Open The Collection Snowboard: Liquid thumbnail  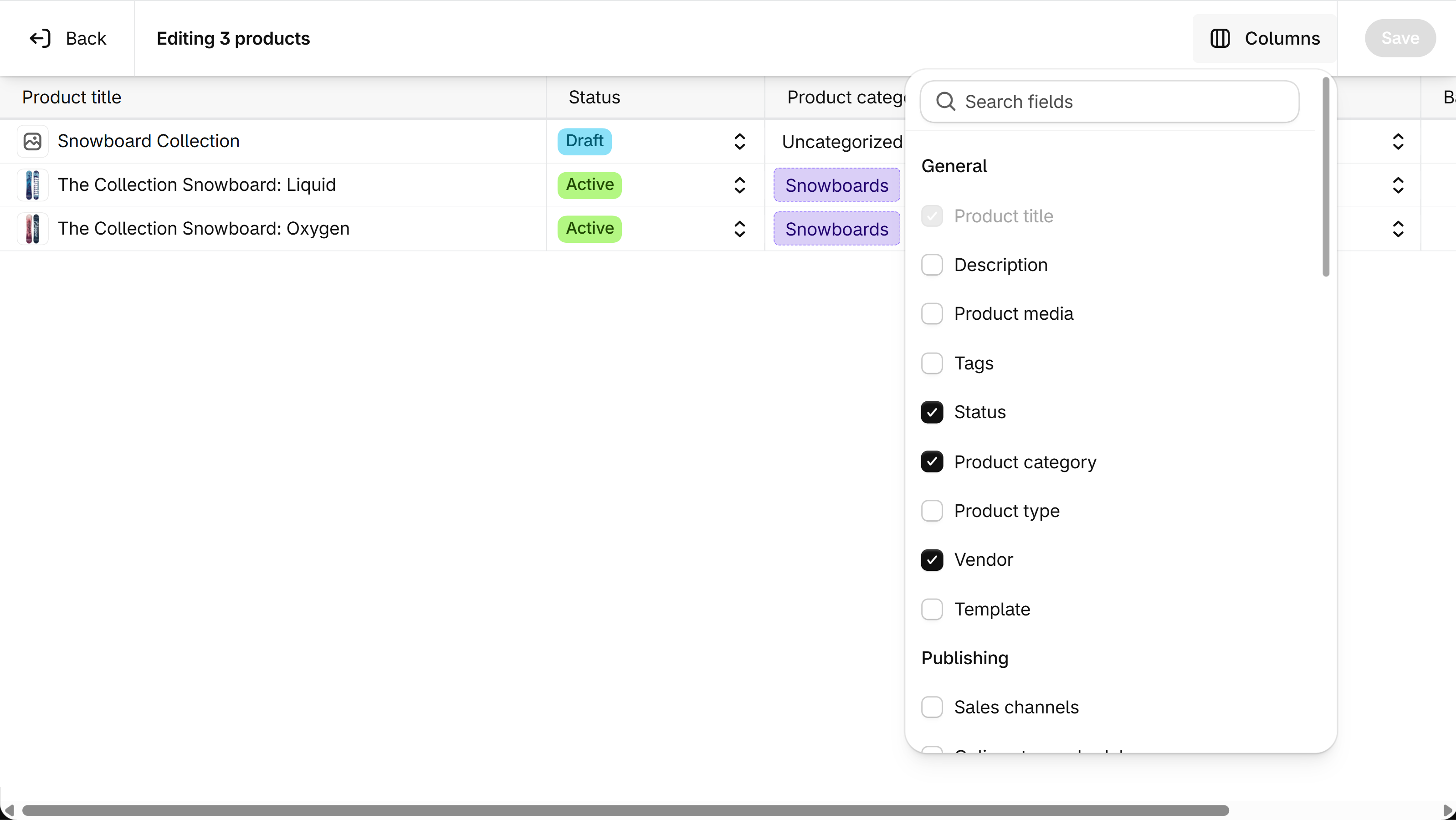pos(33,185)
